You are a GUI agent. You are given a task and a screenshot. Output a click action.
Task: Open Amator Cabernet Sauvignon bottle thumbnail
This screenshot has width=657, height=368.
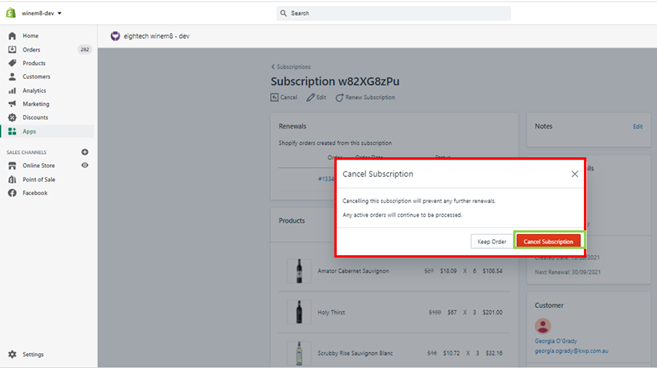(299, 271)
